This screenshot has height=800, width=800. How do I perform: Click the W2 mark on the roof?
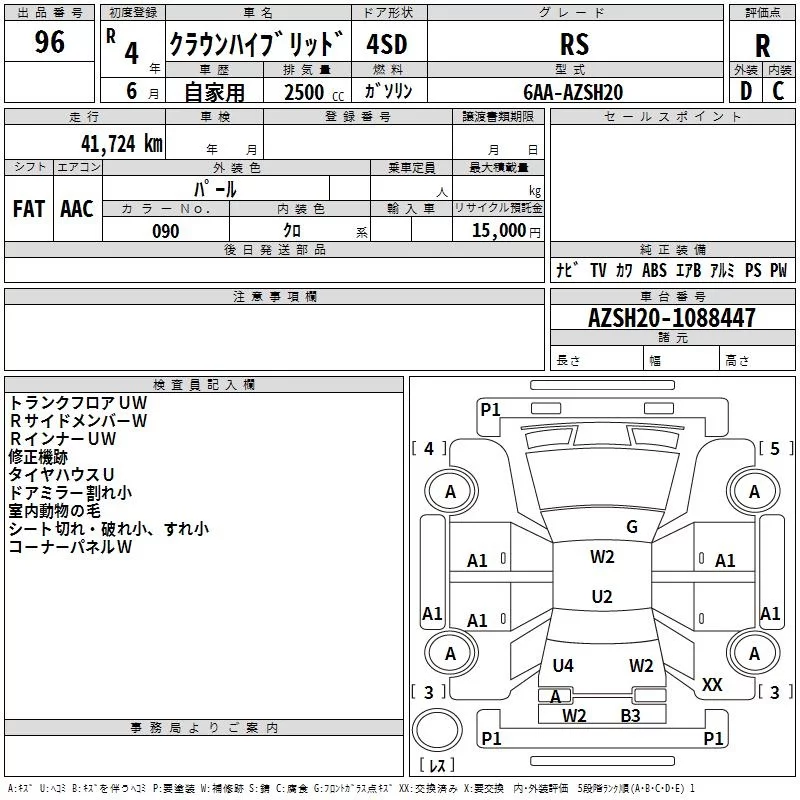click(602, 557)
